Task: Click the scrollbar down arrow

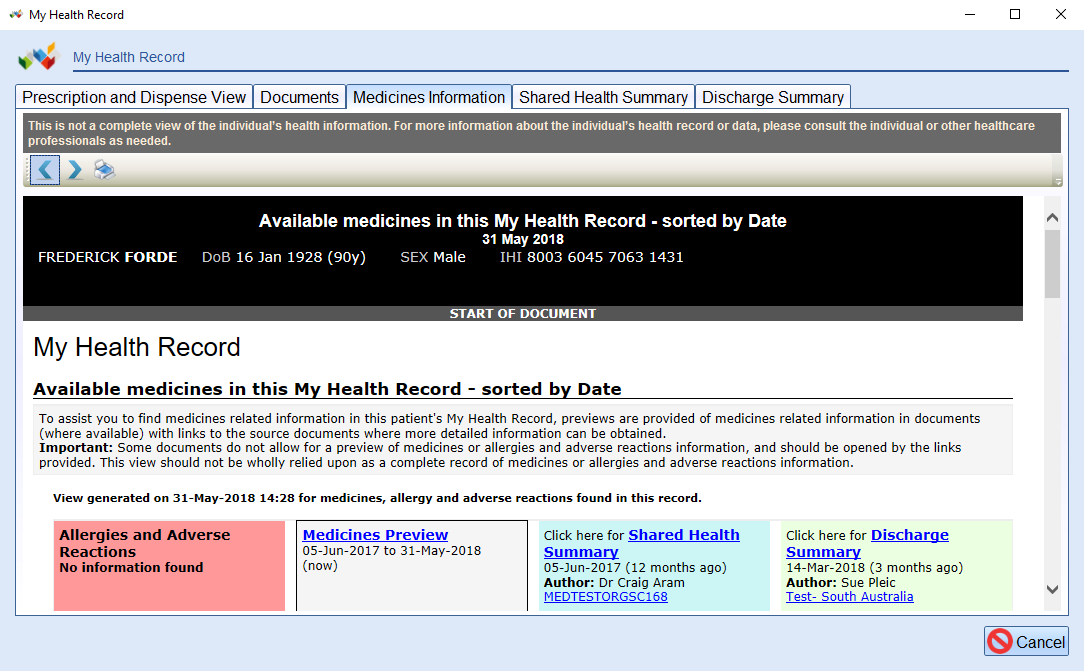Action: coord(1052,592)
